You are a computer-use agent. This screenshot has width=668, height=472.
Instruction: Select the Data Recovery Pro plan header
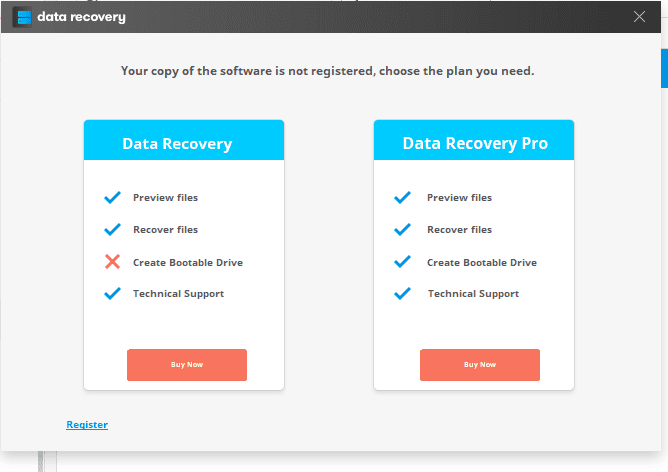475,143
